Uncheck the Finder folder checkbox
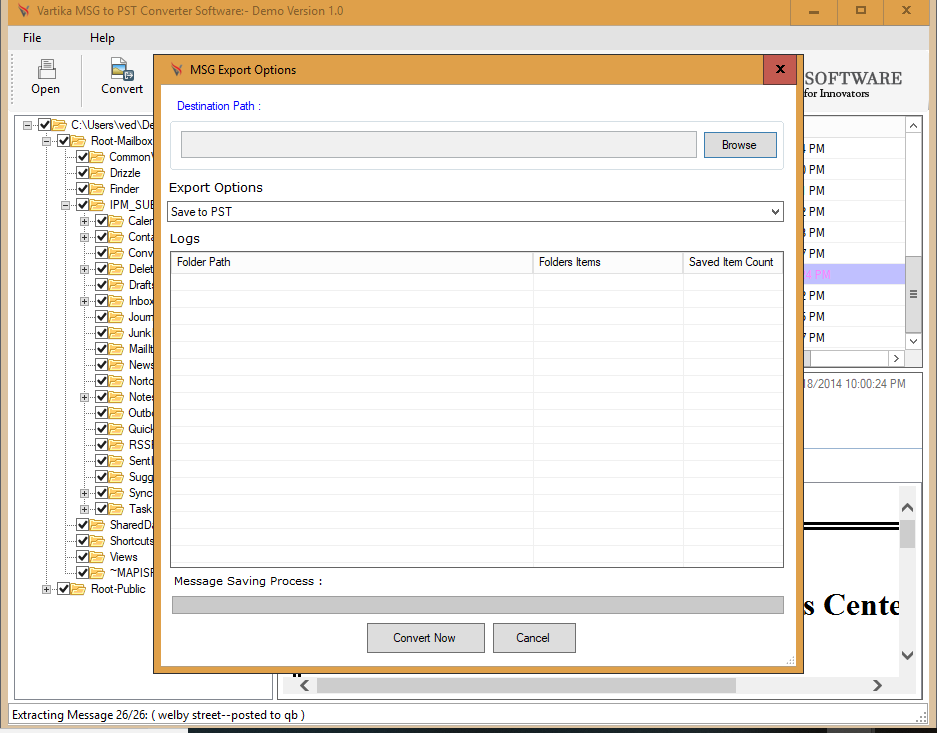Image resolution: width=937 pixels, height=733 pixels. [82, 189]
